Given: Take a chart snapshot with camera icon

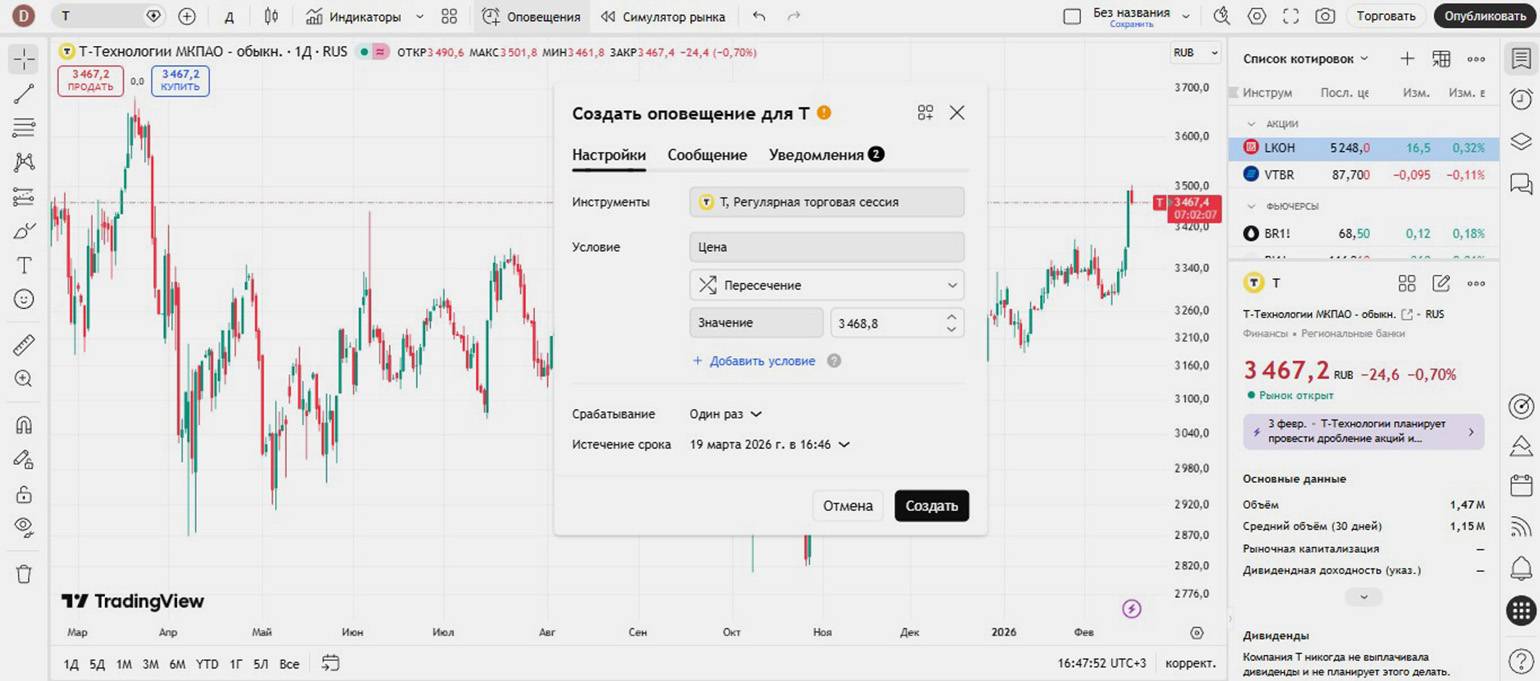Looking at the screenshot, I should point(1325,16).
